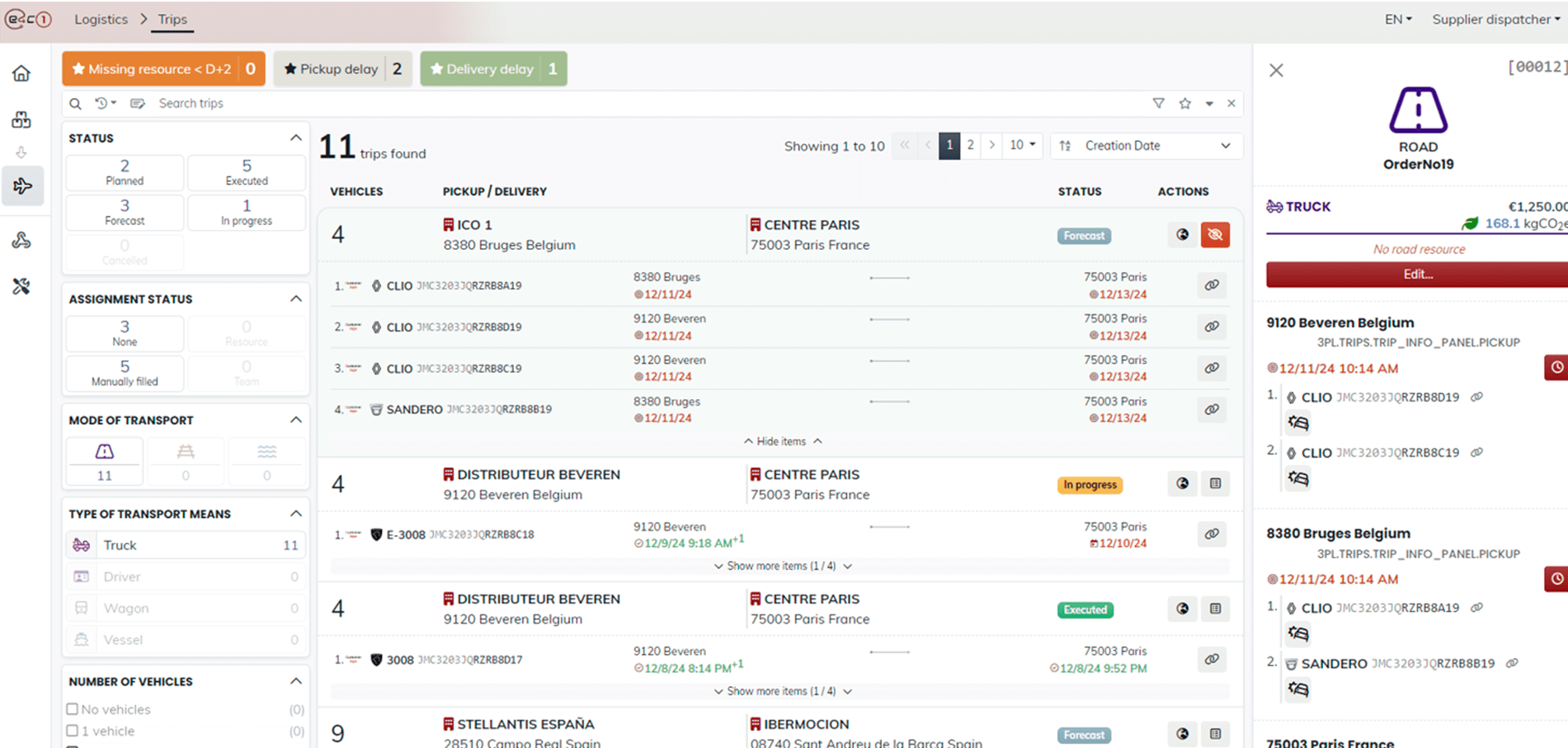Click the red clock icon for Beveren pickup
Screen dimensions: 1568x748
(1556, 368)
